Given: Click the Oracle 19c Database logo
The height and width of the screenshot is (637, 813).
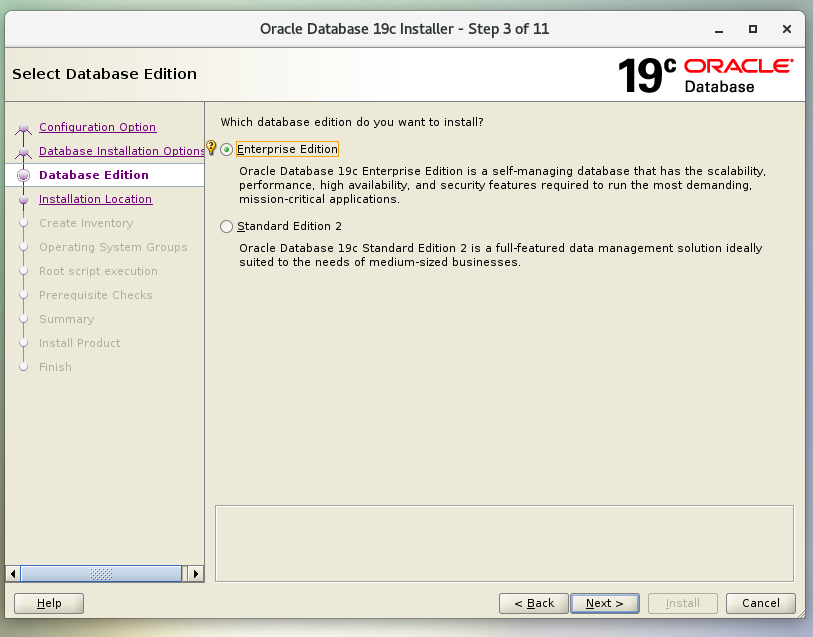Looking at the screenshot, I should pos(704,75).
